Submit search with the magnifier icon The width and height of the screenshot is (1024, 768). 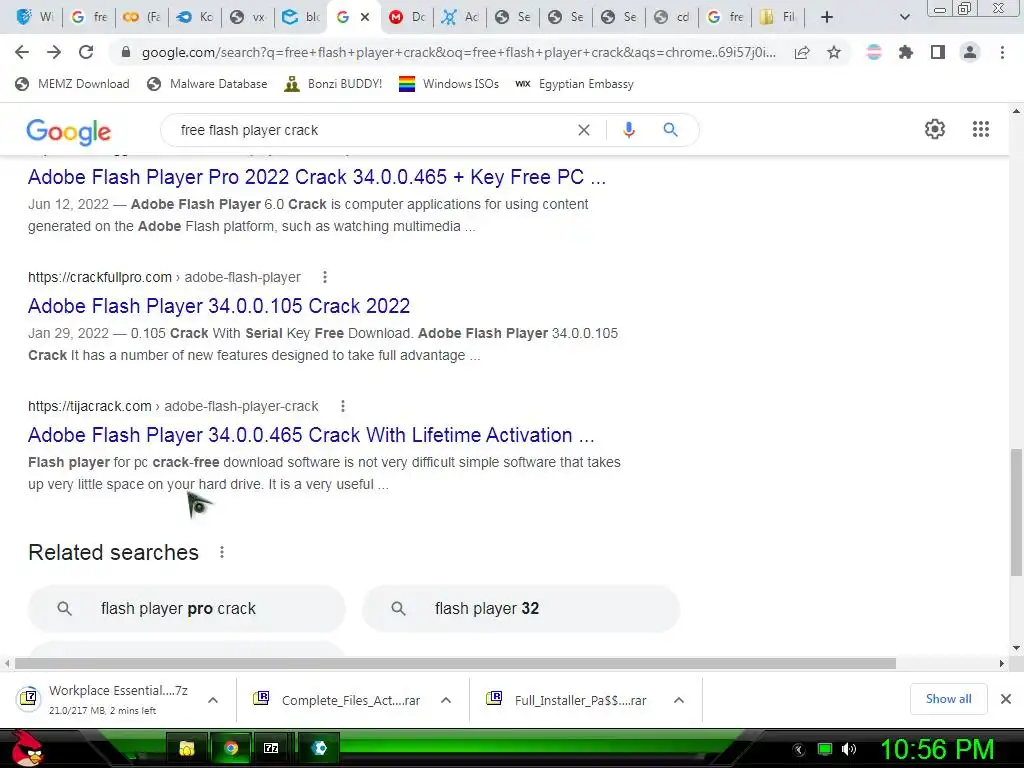670,130
